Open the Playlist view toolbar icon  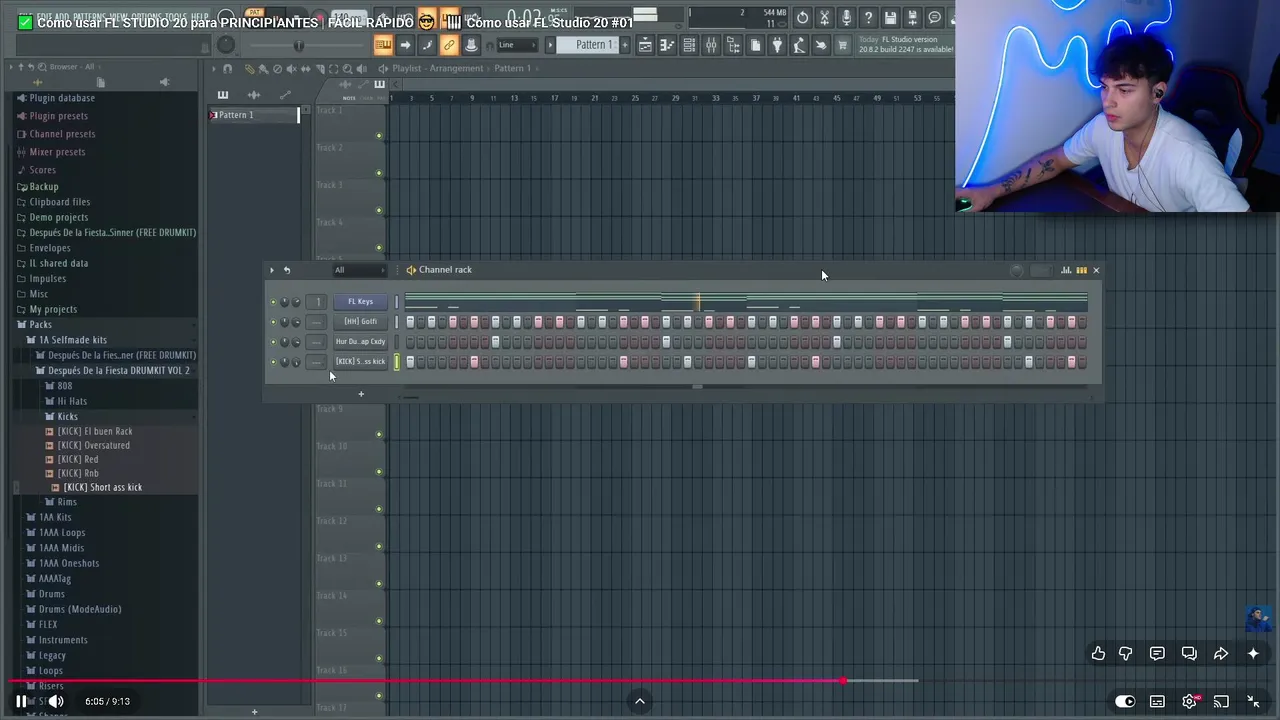[645, 45]
